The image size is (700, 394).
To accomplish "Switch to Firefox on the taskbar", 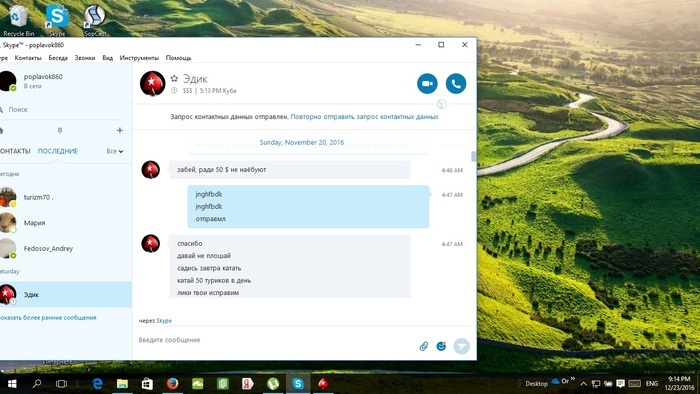I will click(172, 384).
